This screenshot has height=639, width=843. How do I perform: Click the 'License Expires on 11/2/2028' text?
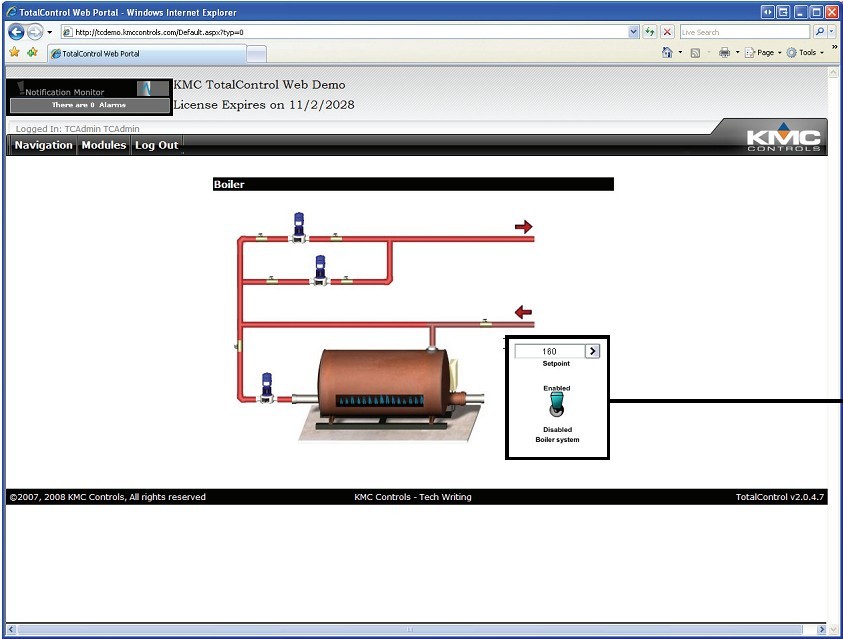(264, 105)
